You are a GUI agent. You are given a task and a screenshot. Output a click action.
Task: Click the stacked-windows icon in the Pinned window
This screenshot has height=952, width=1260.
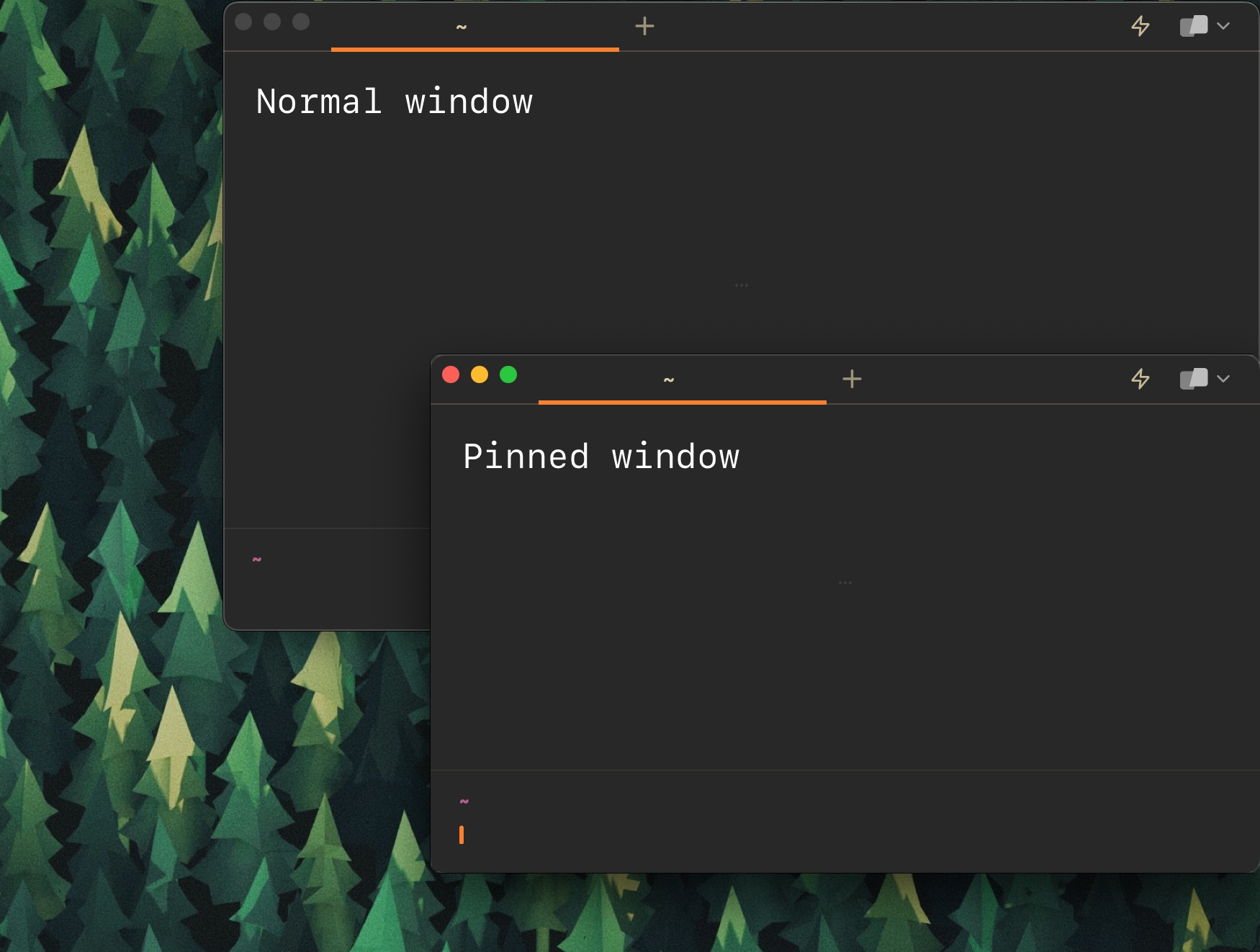coord(1193,380)
